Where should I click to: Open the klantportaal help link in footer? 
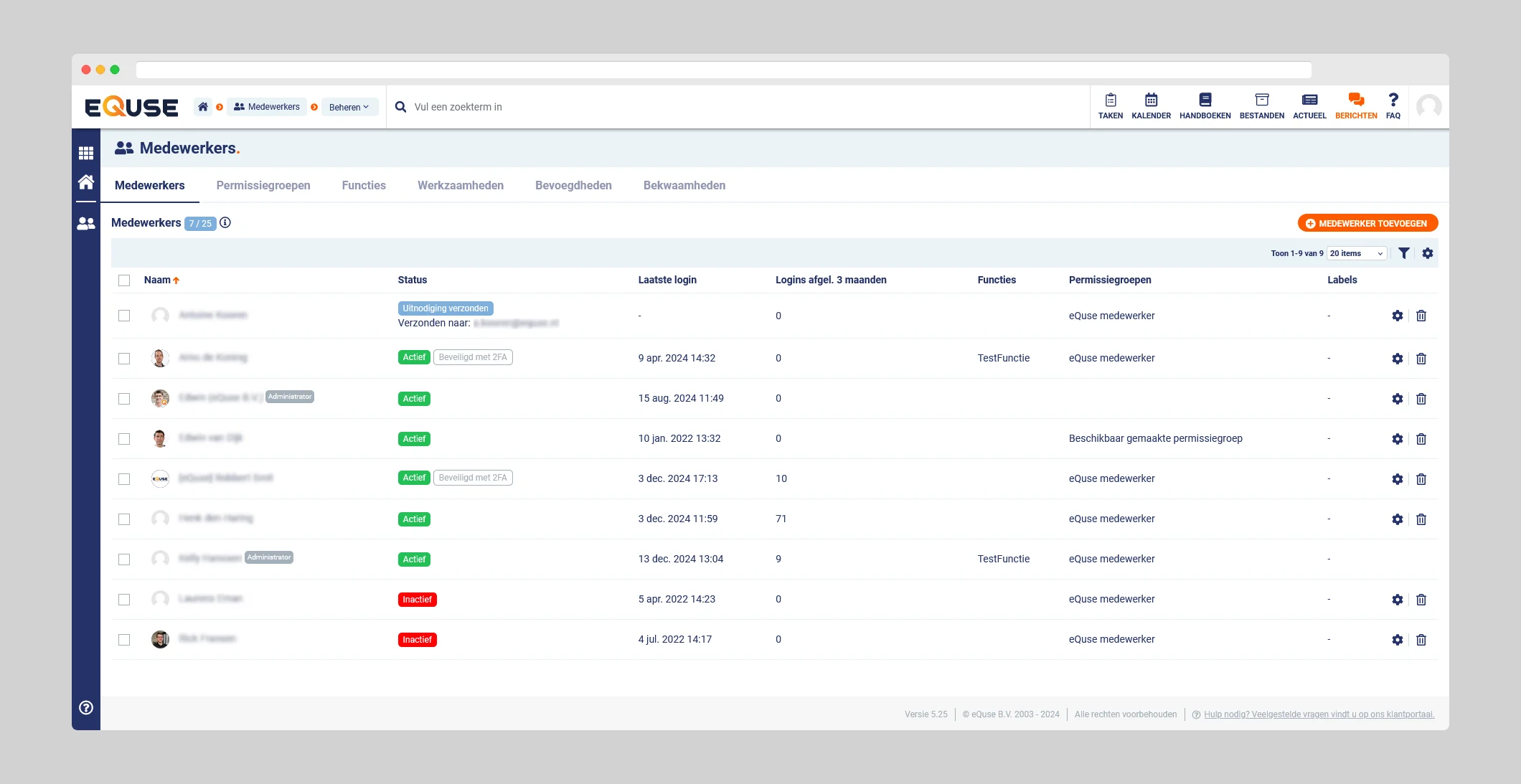point(1319,714)
